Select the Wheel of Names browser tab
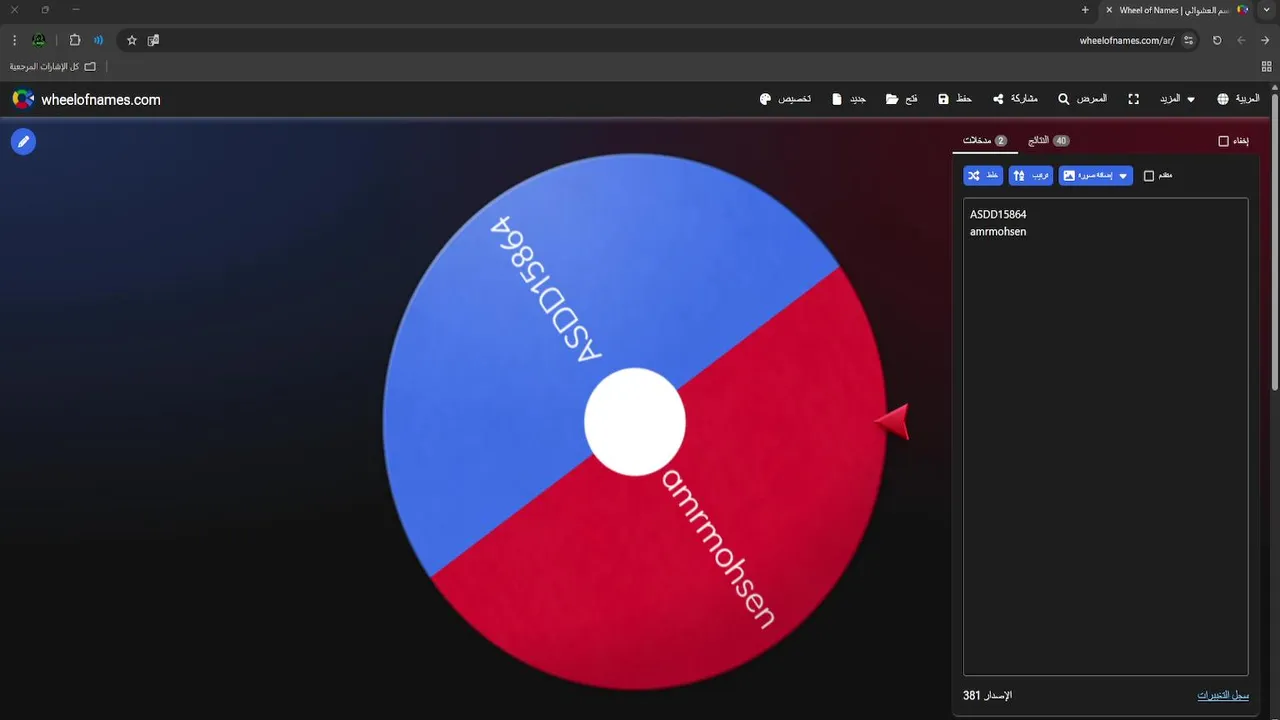Viewport: 1280px width, 720px height. pyautogui.click(x=1177, y=10)
